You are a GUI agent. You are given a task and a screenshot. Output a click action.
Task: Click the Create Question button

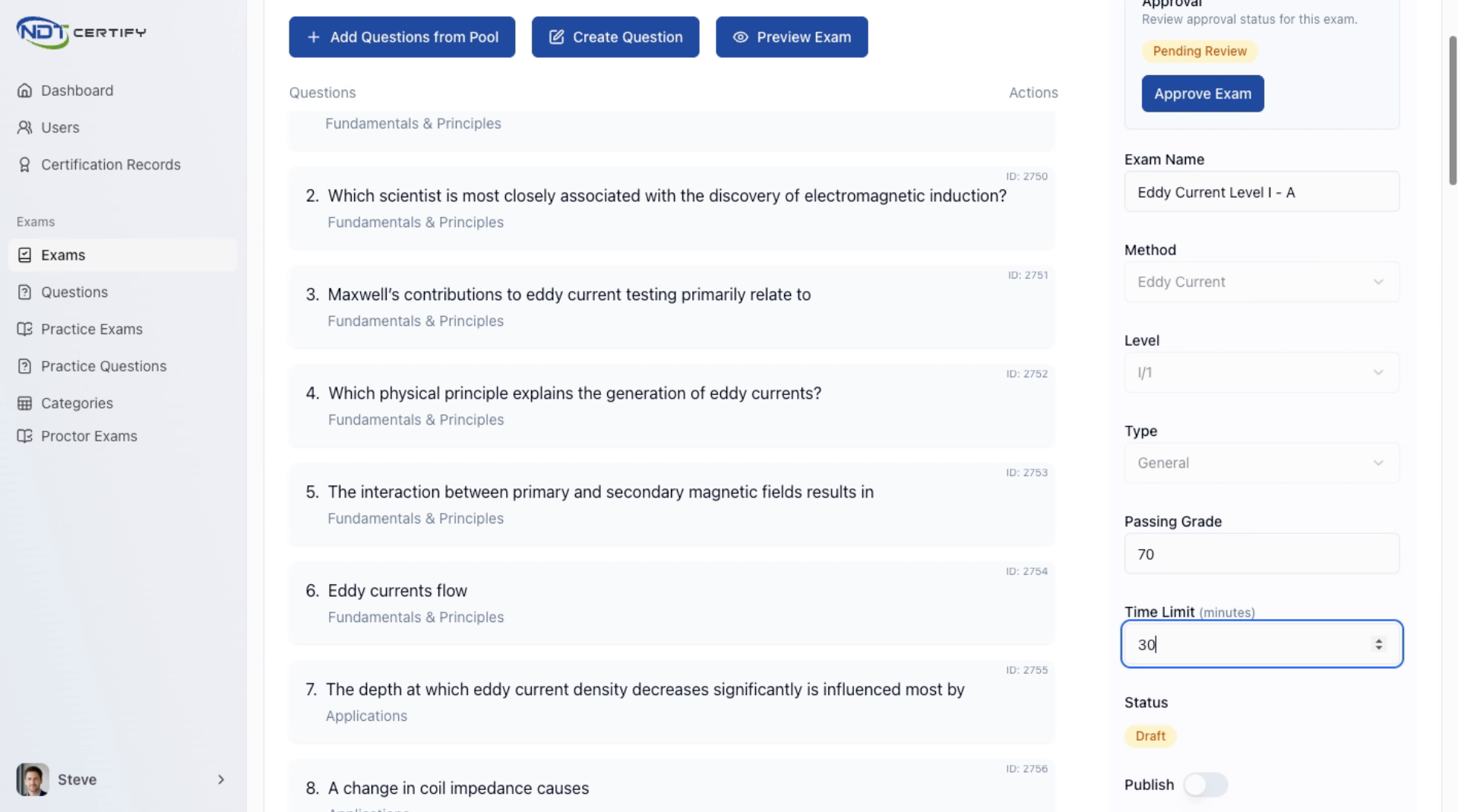click(x=615, y=37)
